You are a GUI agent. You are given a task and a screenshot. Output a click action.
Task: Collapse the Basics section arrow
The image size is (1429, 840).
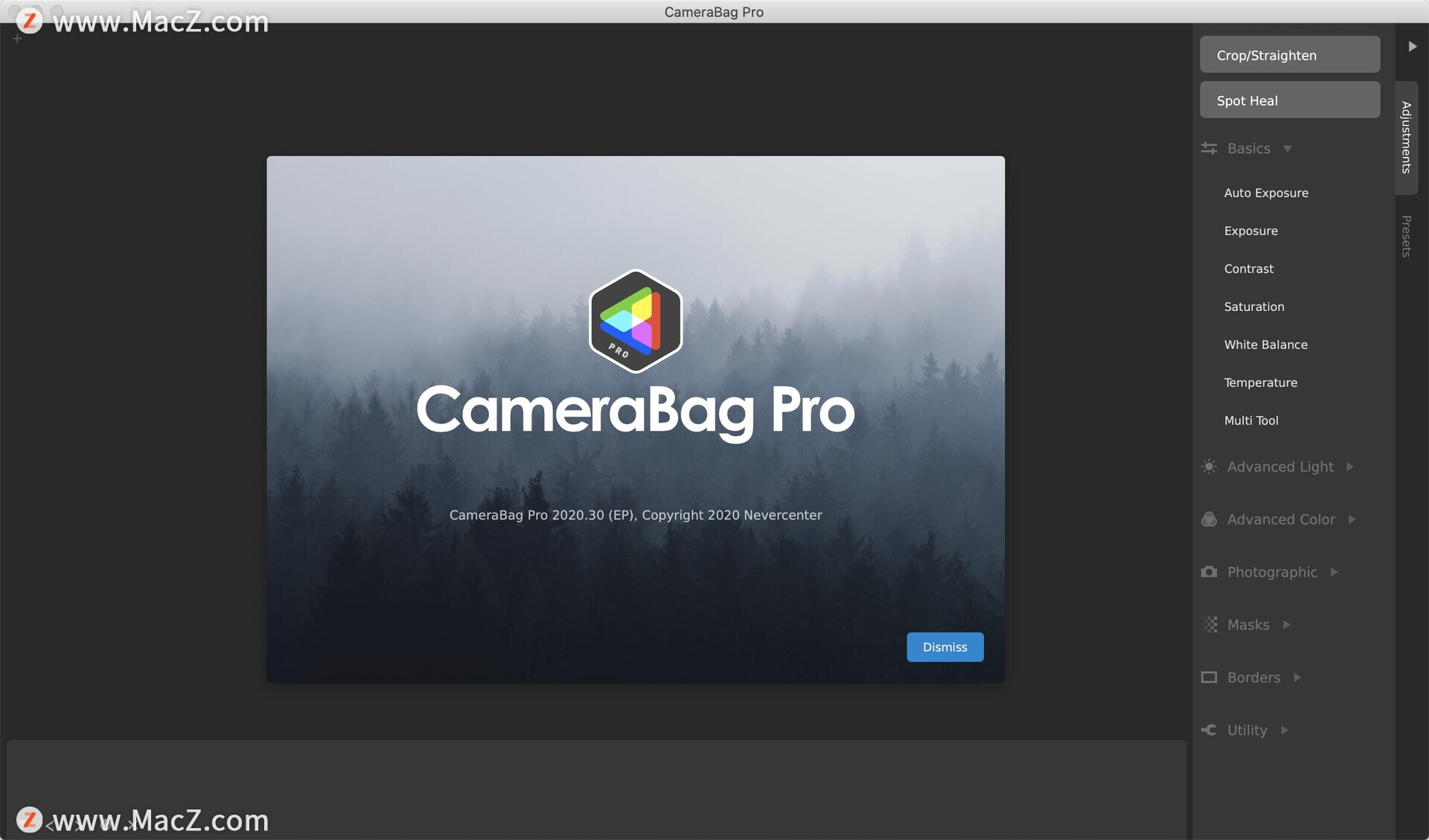[x=1287, y=148]
